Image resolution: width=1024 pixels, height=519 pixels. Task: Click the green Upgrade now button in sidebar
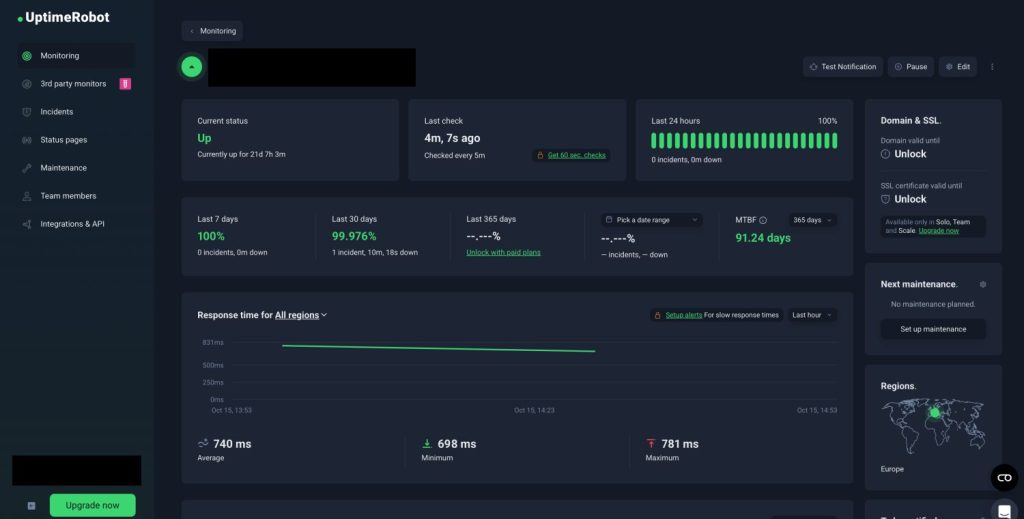pos(93,505)
